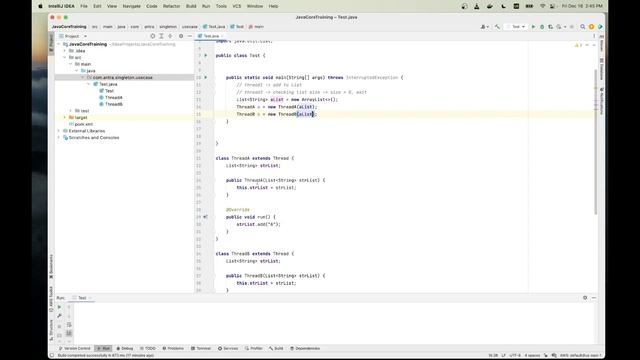
Task: Expand the .idea folder
Action: (x=64, y=51)
